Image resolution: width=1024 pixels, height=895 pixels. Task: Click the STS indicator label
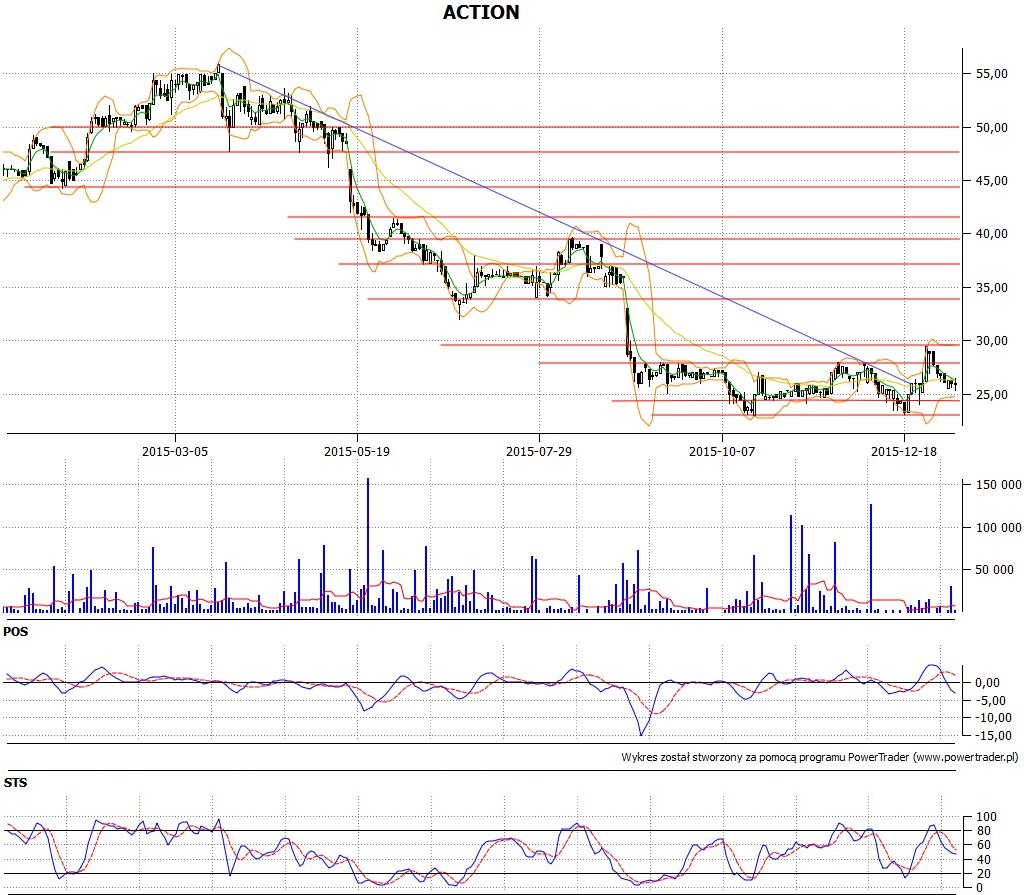16,783
